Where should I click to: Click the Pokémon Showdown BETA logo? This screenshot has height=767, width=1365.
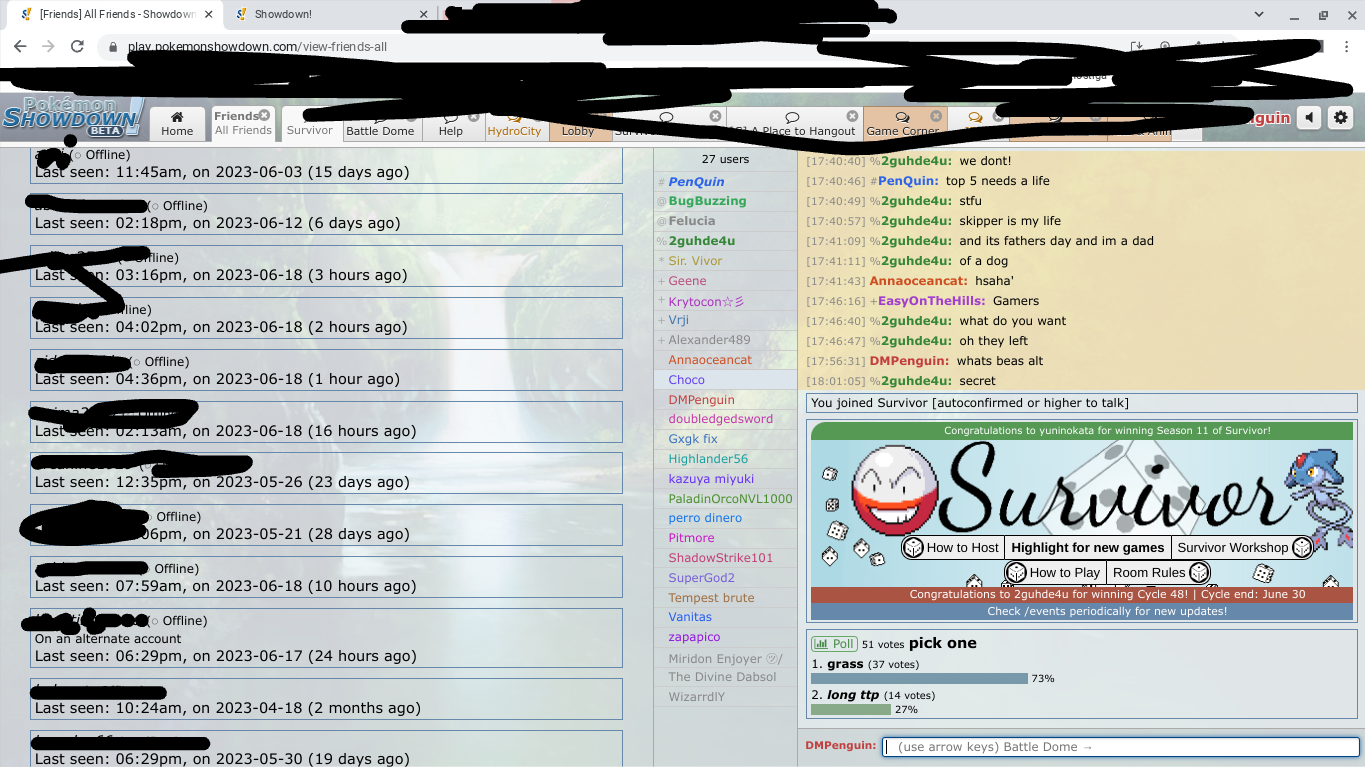[72, 118]
